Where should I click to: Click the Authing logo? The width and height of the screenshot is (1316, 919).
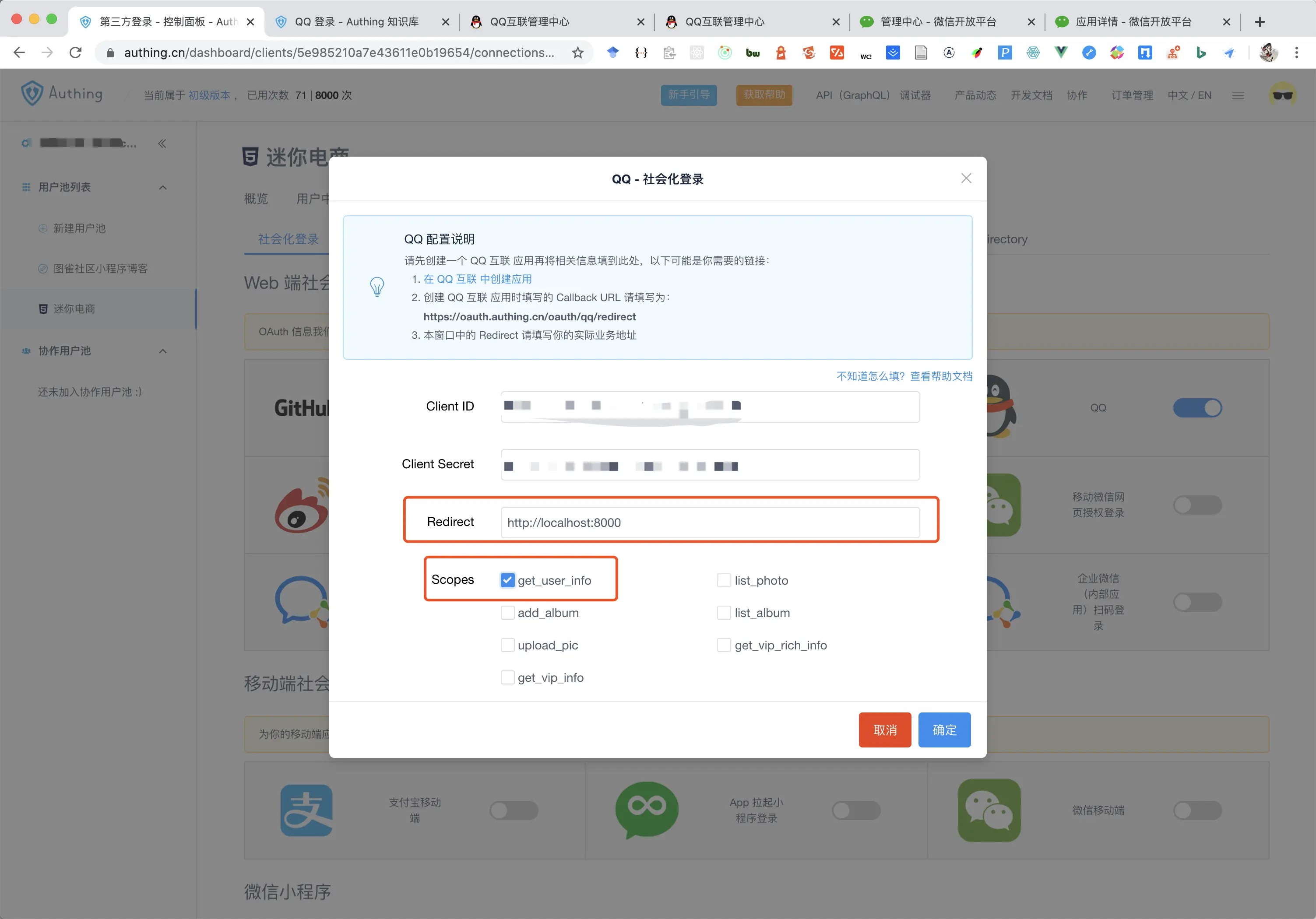pyautogui.click(x=62, y=94)
